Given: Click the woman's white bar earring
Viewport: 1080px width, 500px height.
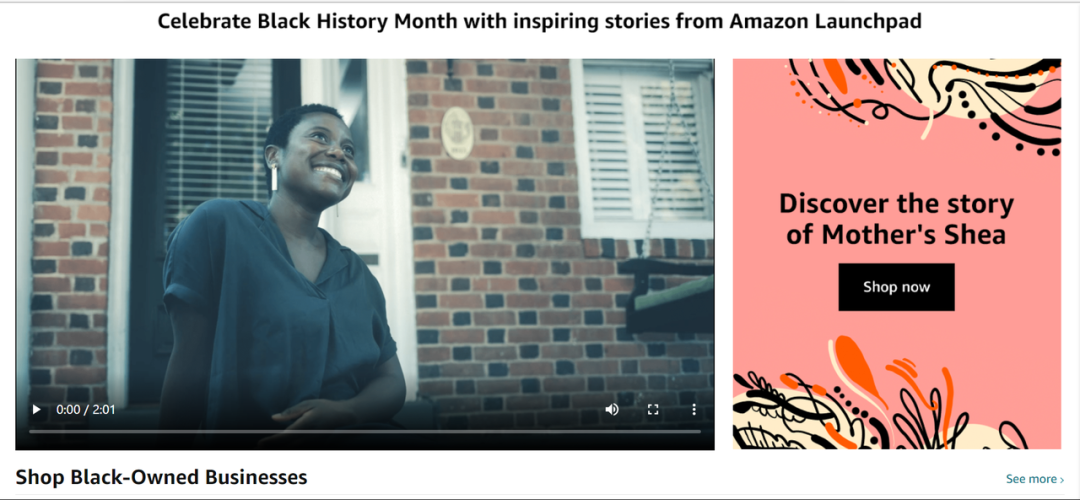Looking at the screenshot, I should [x=274, y=179].
